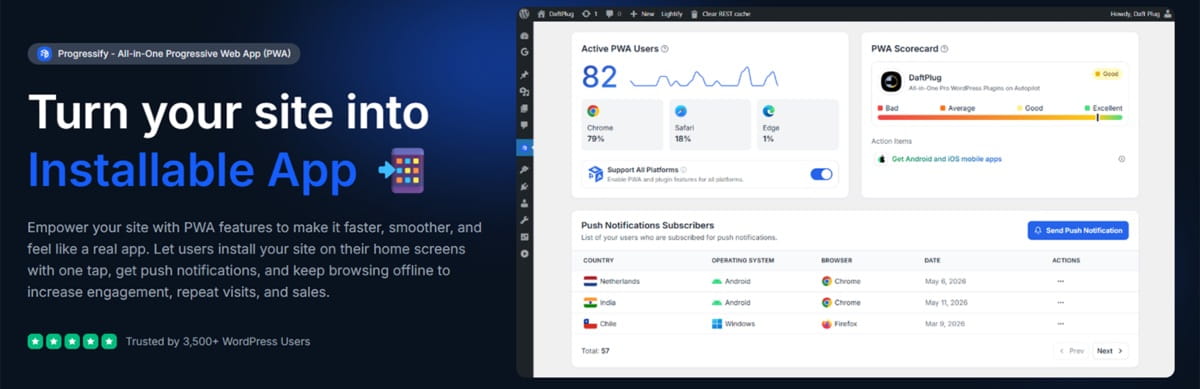Click the Good score badge
This screenshot has width=1200, height=389.
coord(1106,74)
